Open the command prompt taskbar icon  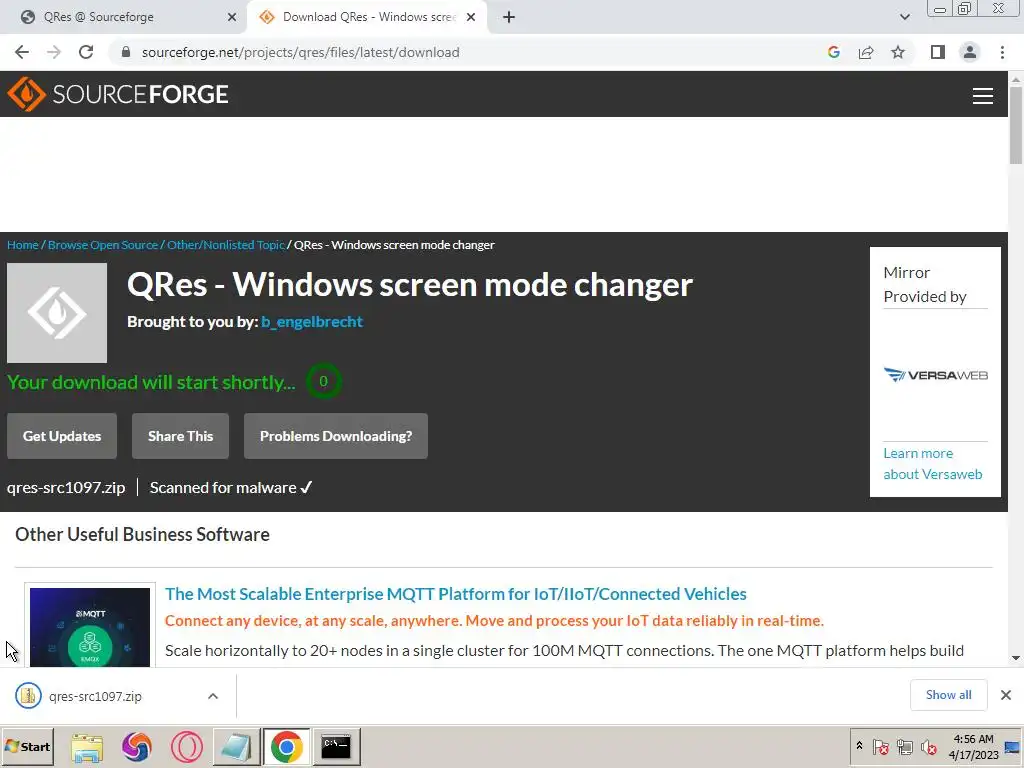(x=336, y=747)
